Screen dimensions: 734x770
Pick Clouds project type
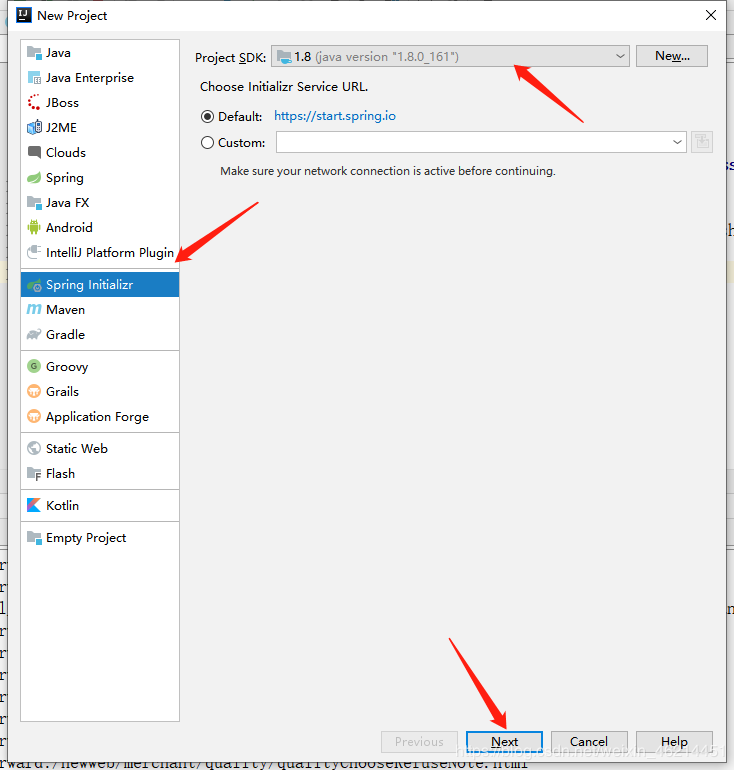pos(100,153)
